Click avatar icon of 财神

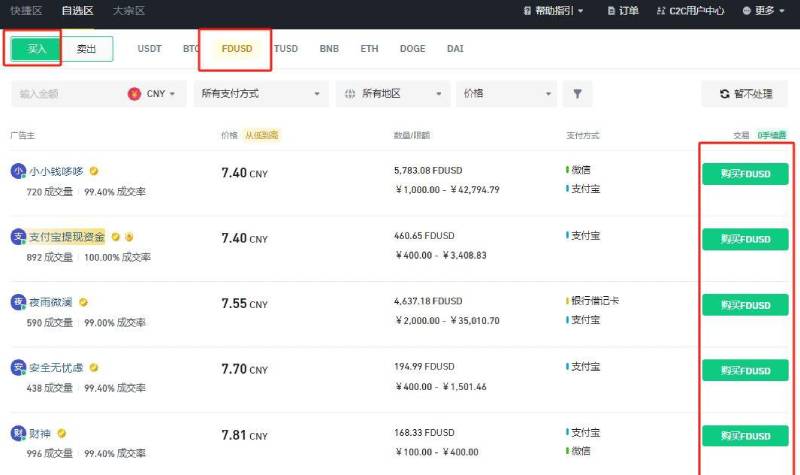pyautogui.click(x=18, y=434)
